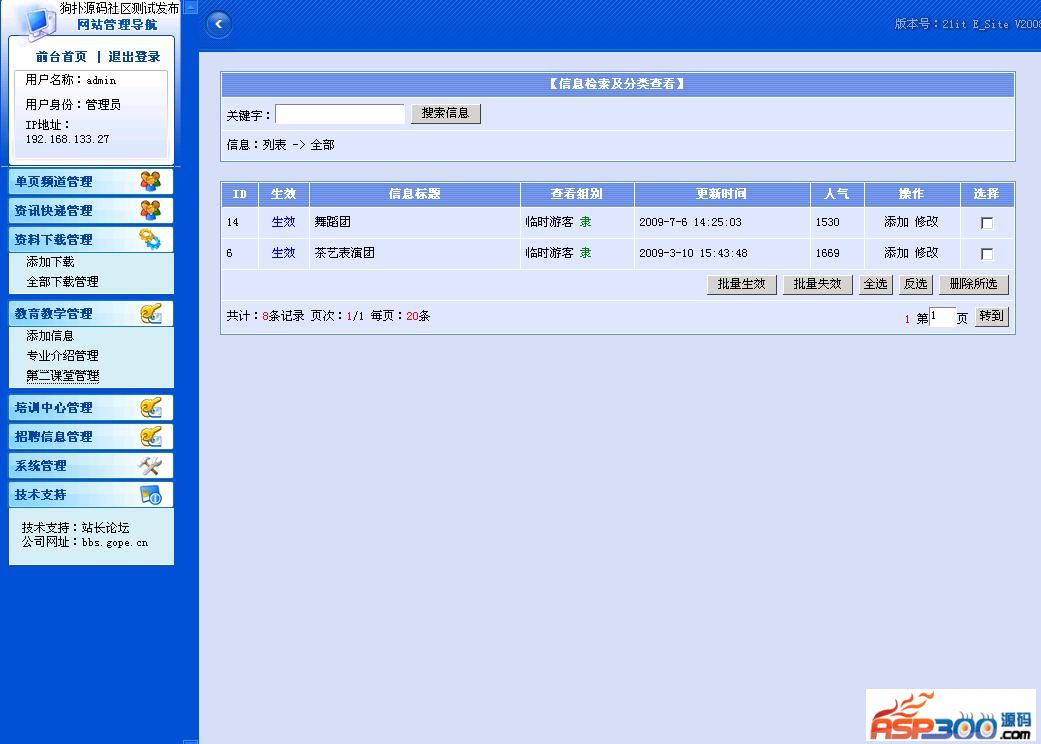Click the 退出登录 logout link
Image resolution: width=1041 pixels, height=744 pixels.
pyautogui.click(x=134, y=57)
